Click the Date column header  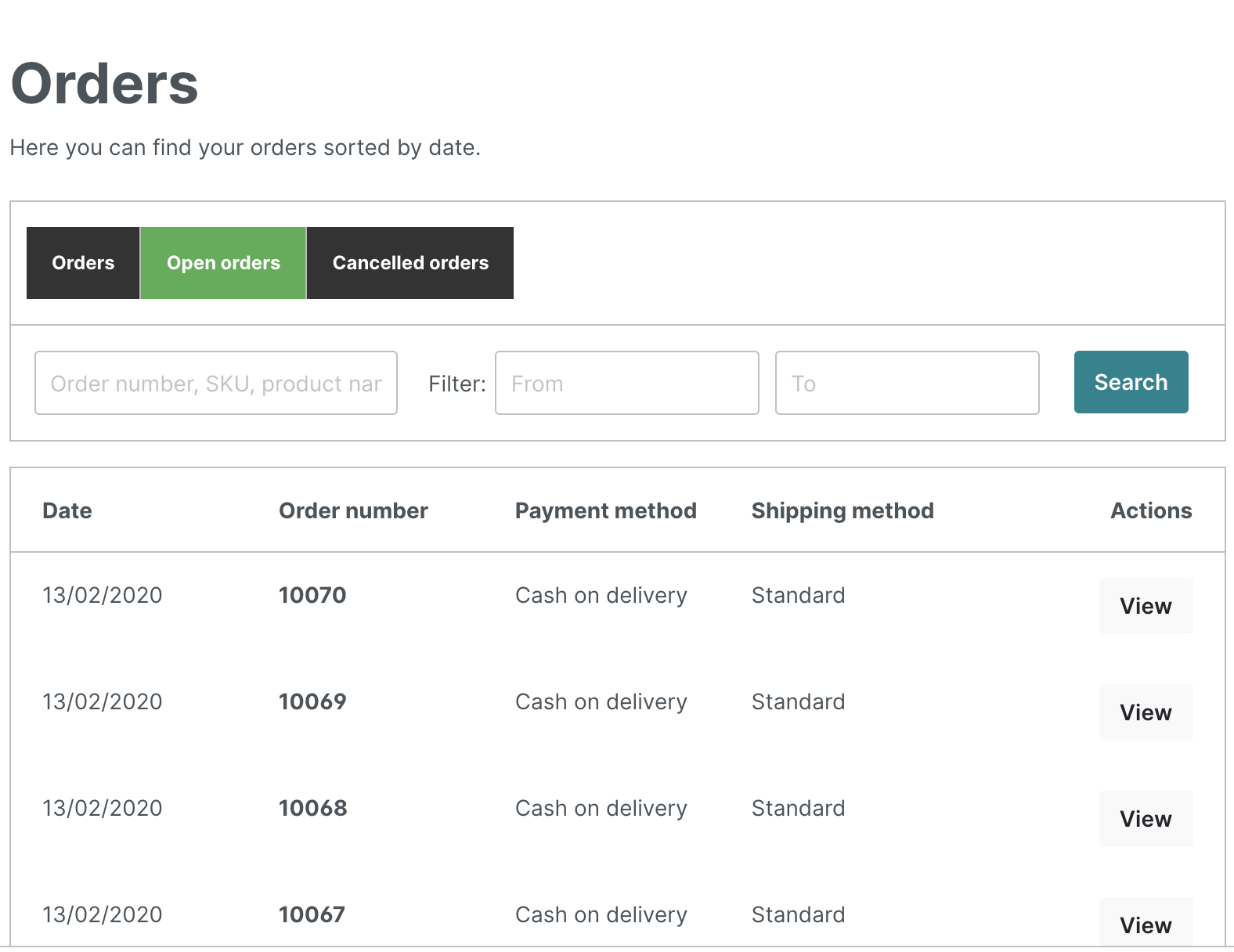(x=67, y=510)
